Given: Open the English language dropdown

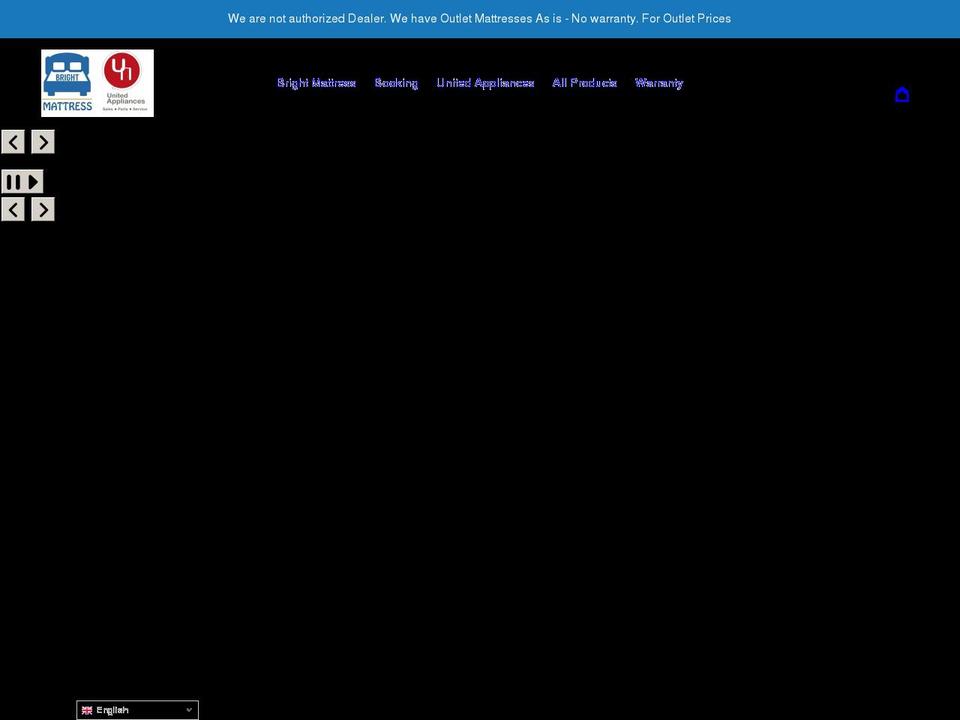Looking at the screenshot, I should (137, 707).
